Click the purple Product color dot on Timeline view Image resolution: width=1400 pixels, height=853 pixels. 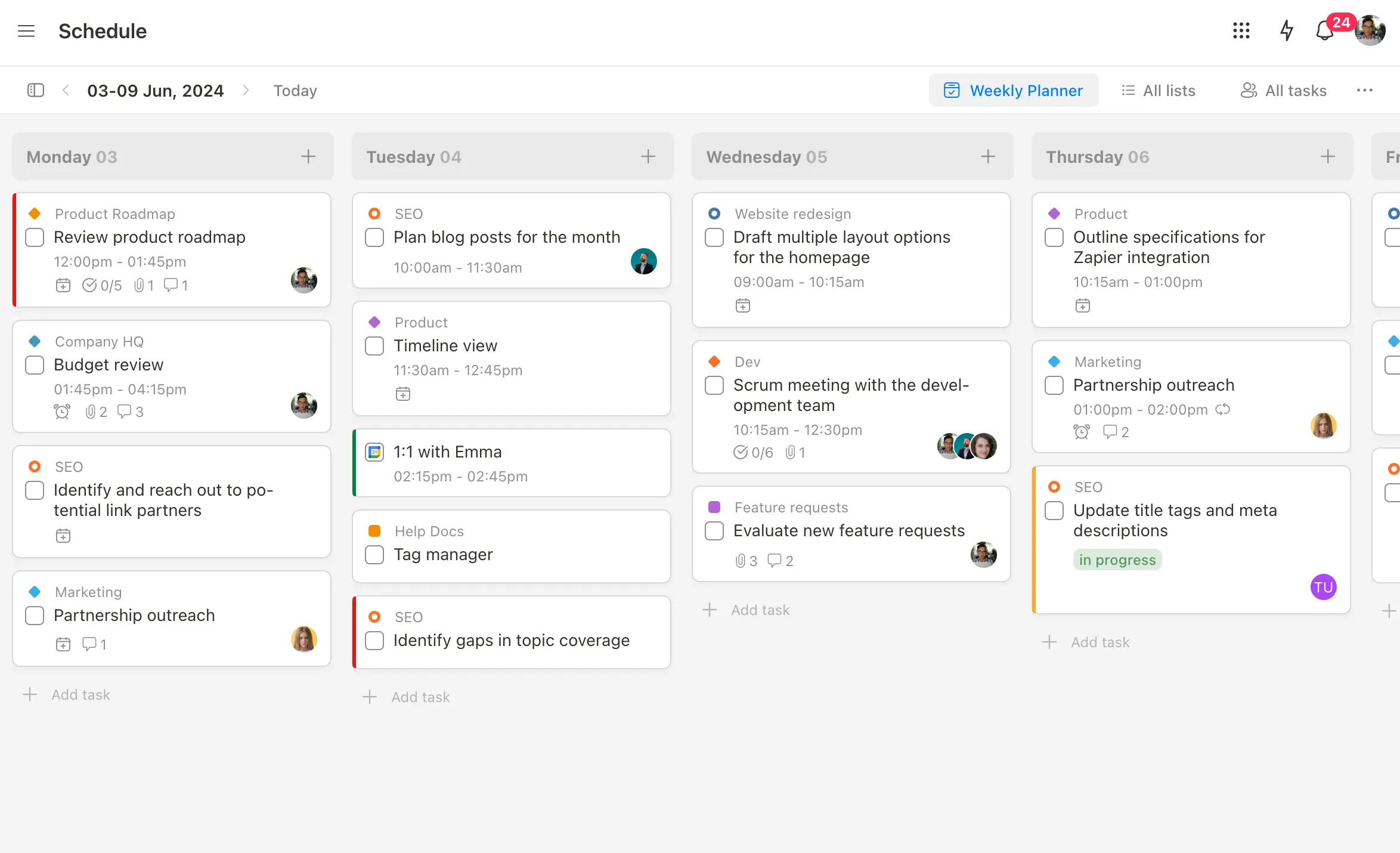[374, 322]
